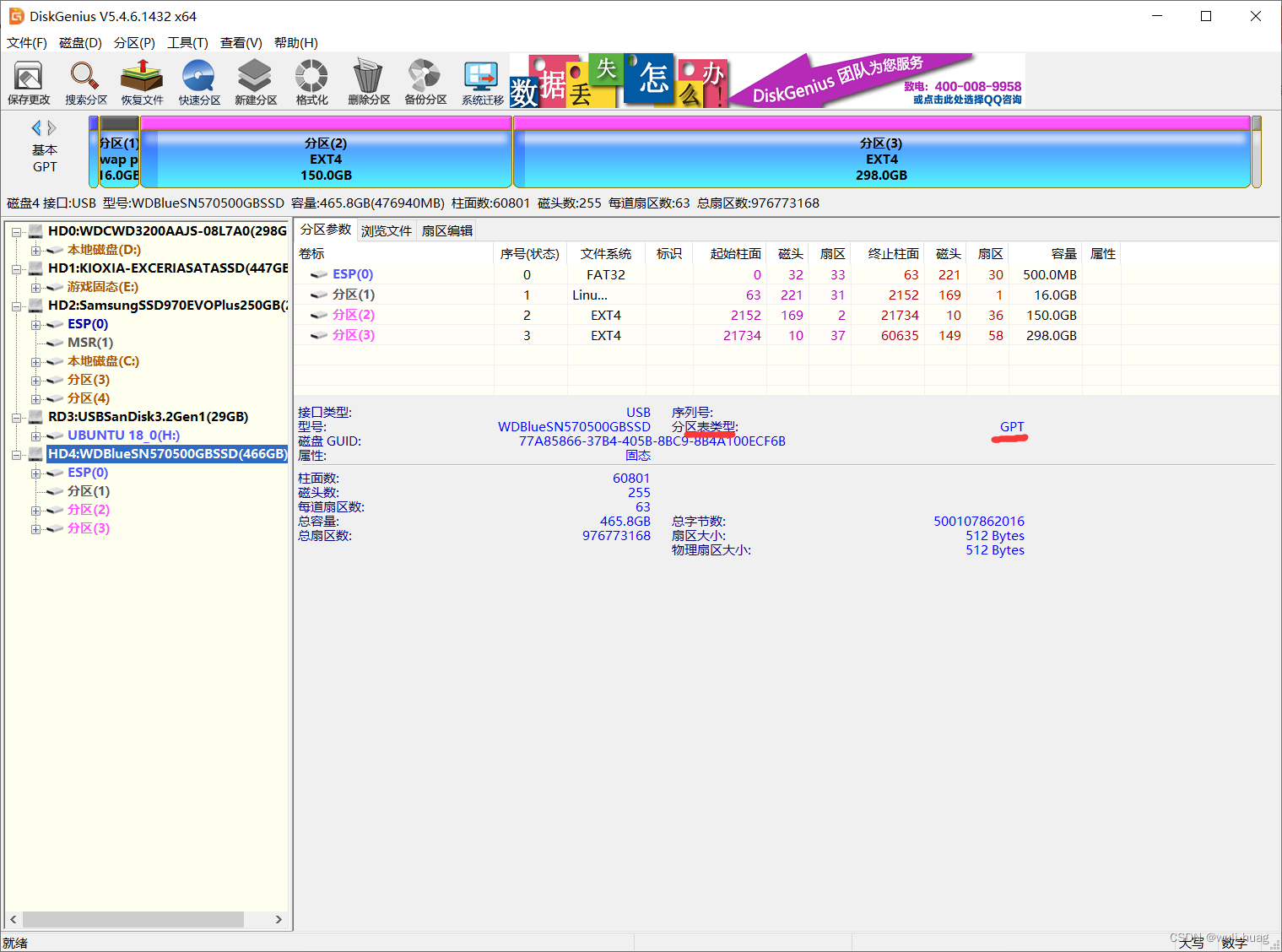1282x952 pixels.
Task: Open the Help (帮助) menu
Action: click(x=296, y=42)
